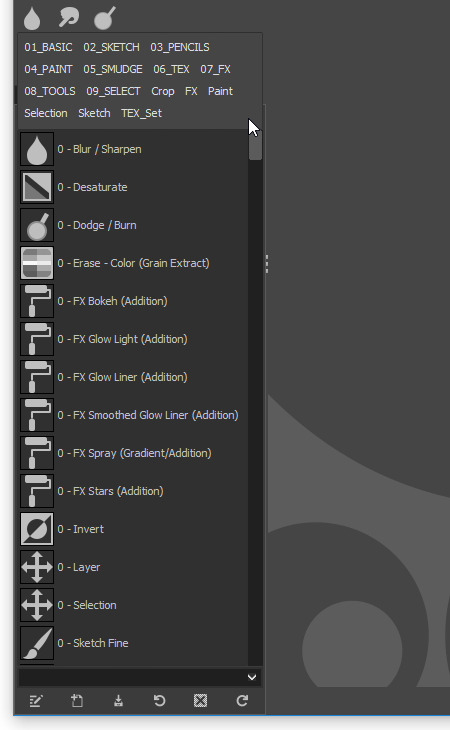Delete the selected tool preset

click(201, 701)
